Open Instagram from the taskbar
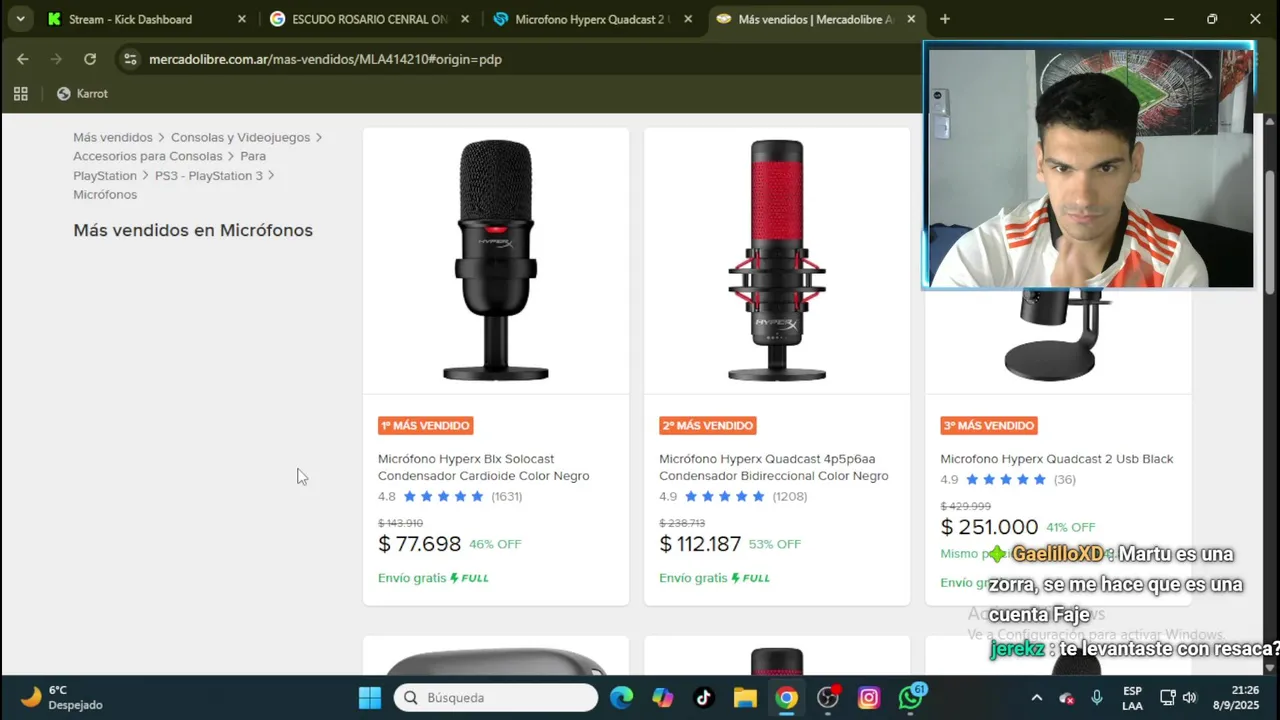Screen dimensions: 1280x720 869,697
